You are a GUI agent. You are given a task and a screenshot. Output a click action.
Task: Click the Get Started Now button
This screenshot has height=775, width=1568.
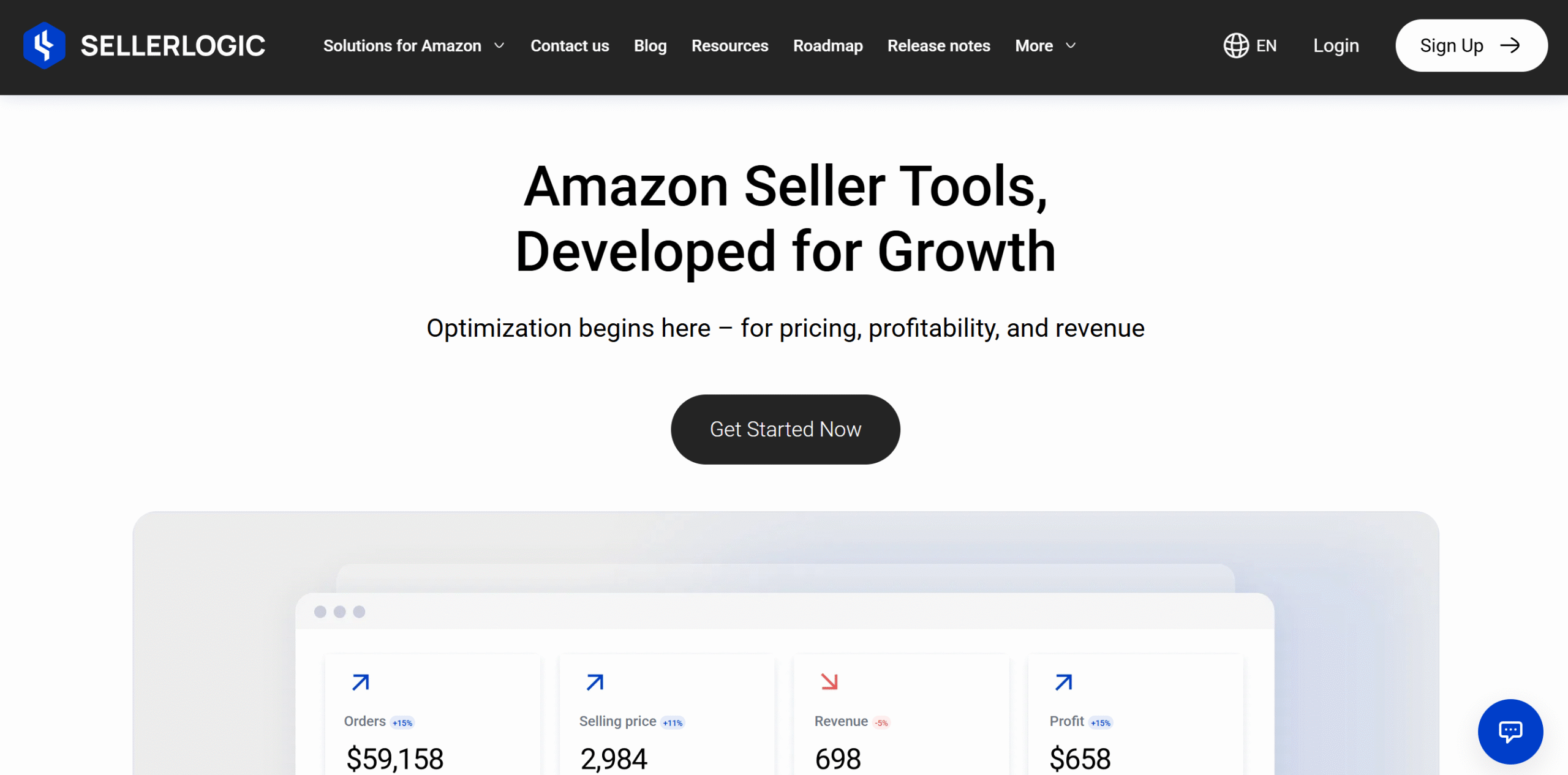pyautogui.click(x=785, y=429)
